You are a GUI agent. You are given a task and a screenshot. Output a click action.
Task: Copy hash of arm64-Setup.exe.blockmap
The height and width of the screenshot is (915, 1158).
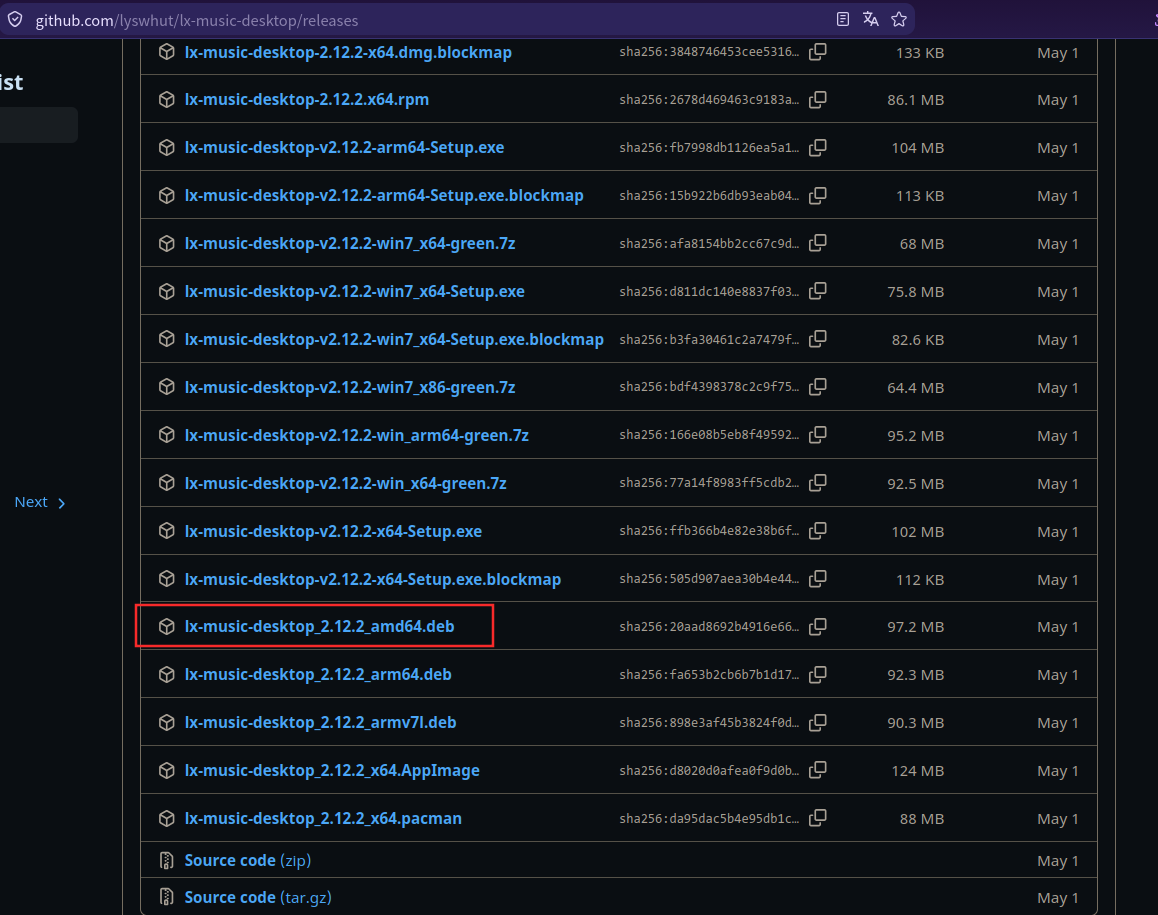[x=818, y=196]
